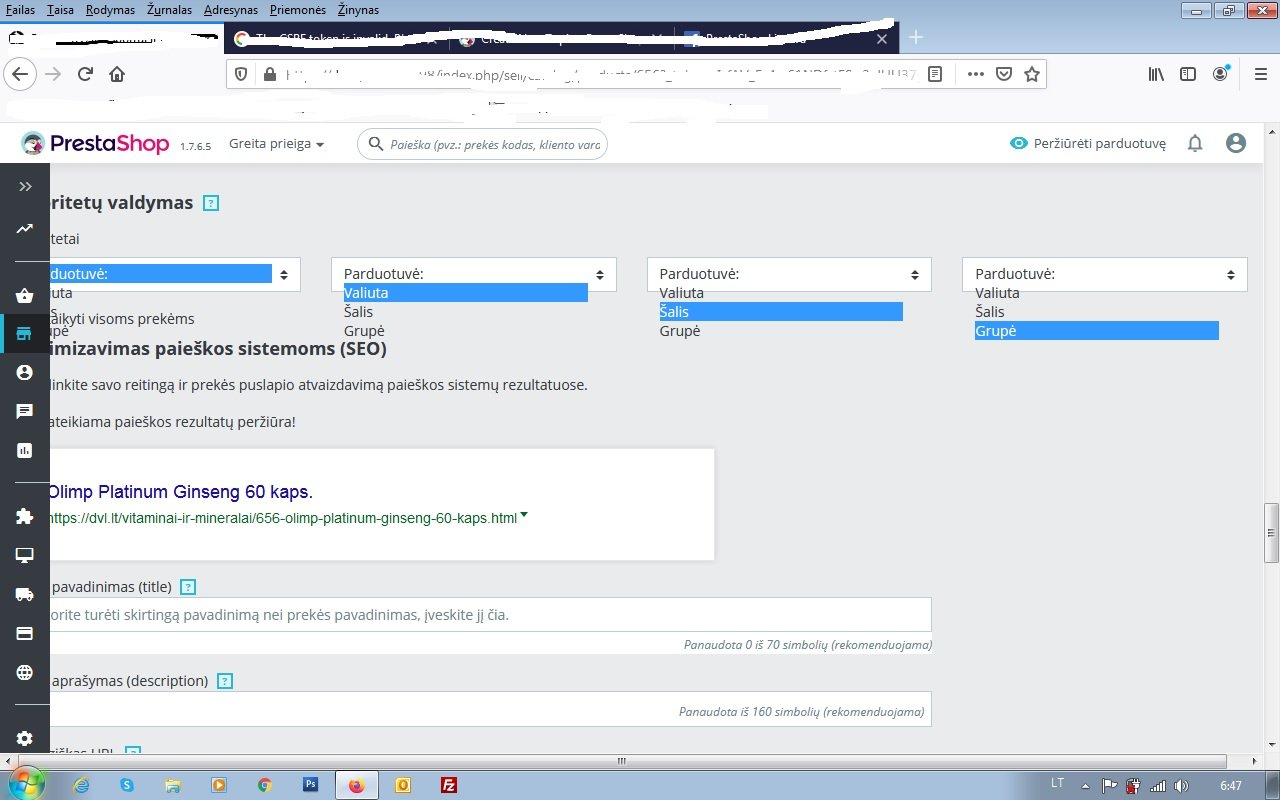Focus the Paieška search field
1280x800 pixels.
click(482, 144)
